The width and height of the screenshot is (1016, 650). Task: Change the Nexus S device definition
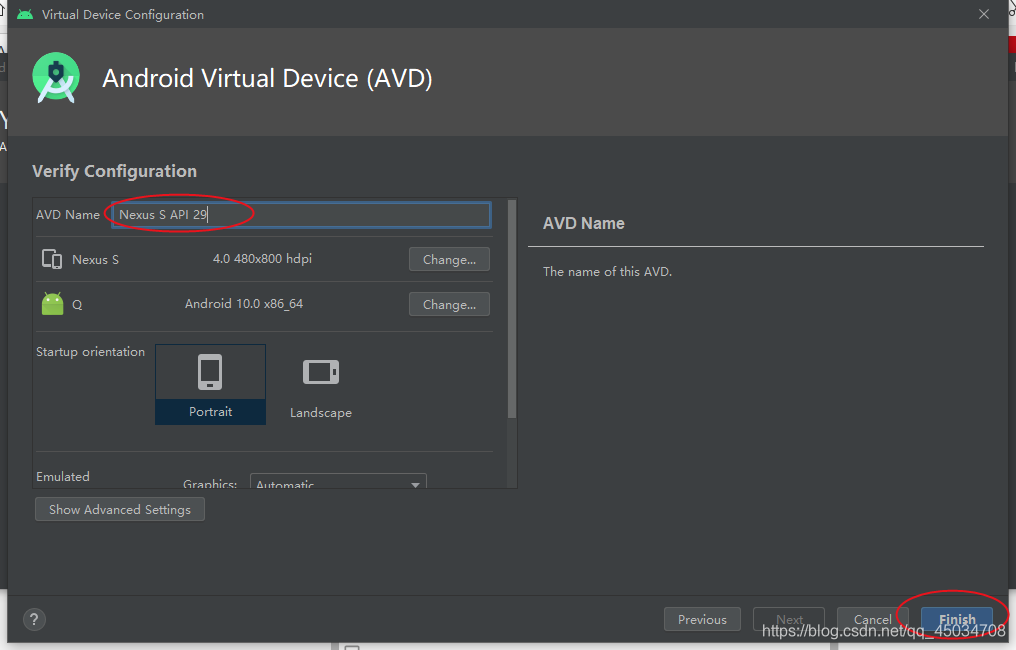(x=449, y=259)
